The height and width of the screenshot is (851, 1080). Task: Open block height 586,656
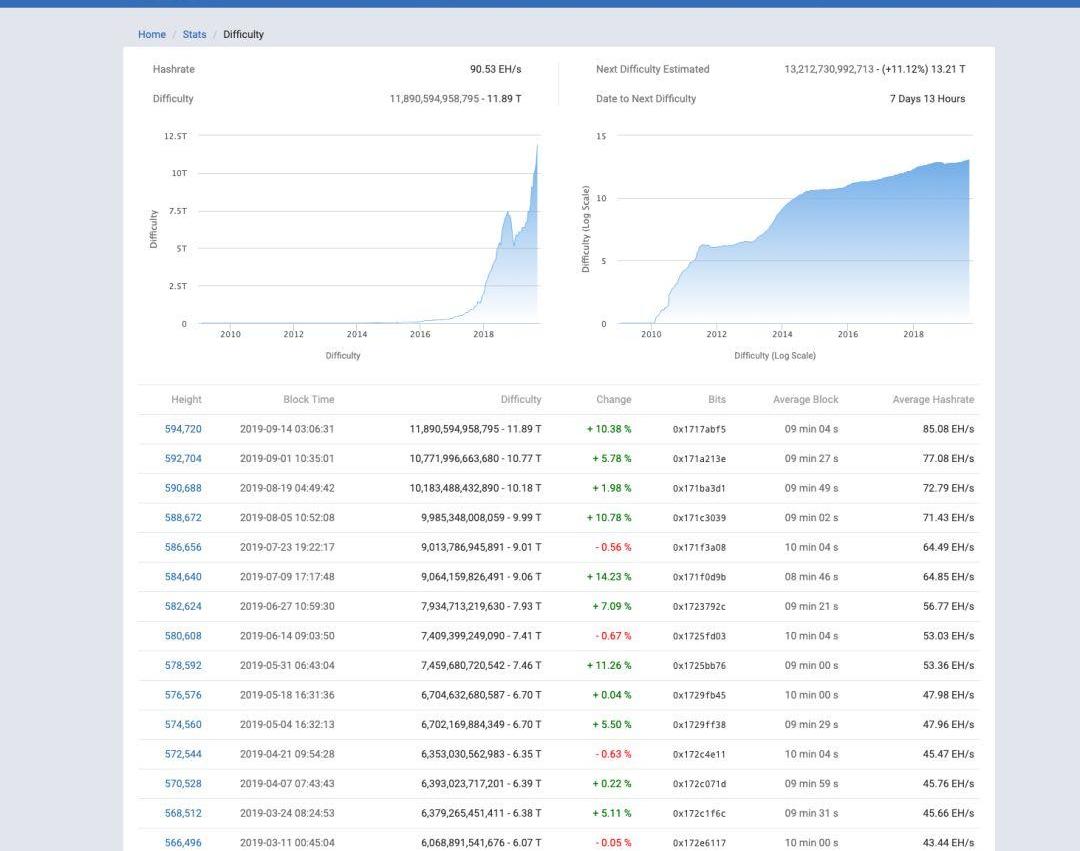(183, 547)
